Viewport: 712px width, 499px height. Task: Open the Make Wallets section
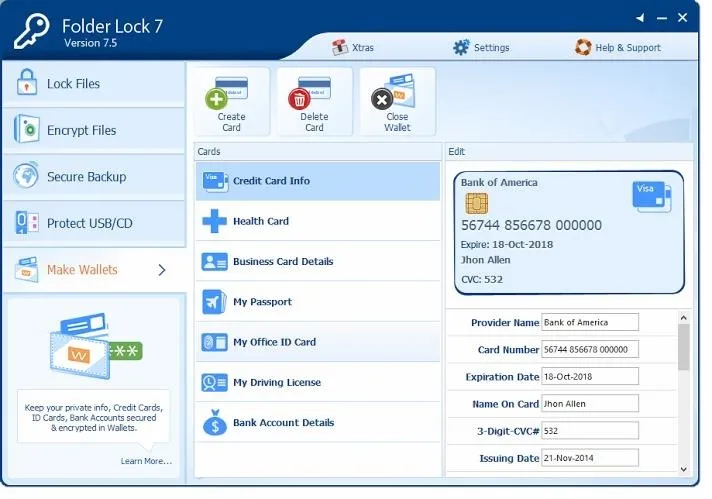point(94,270)
